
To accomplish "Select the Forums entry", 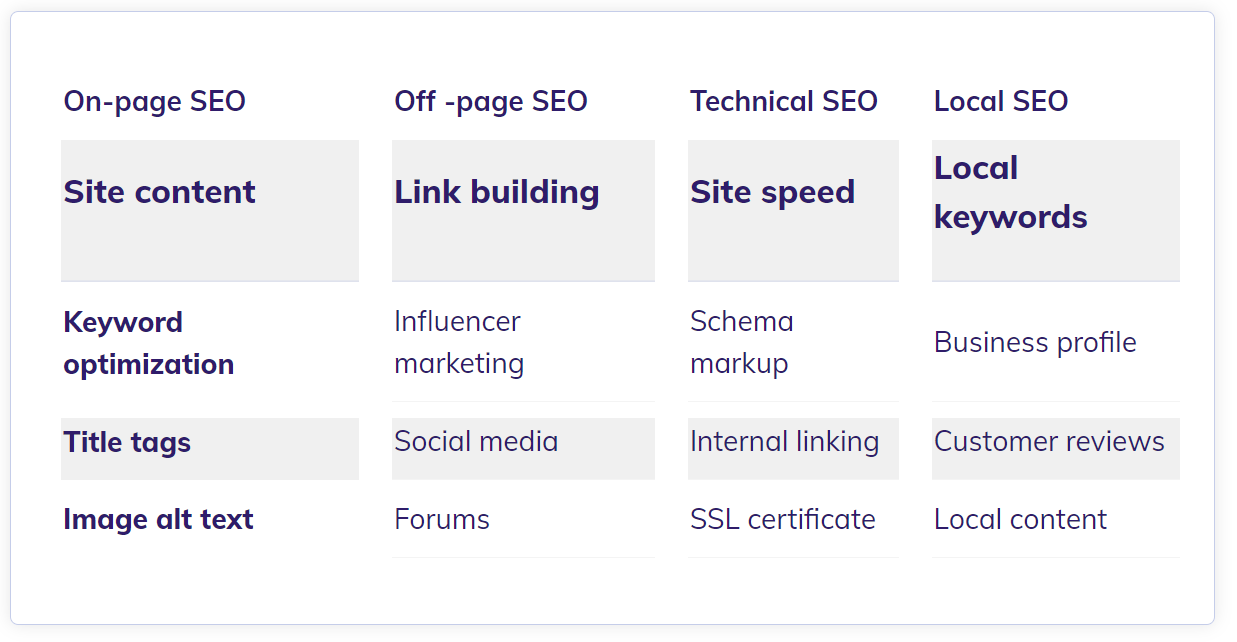I will pyautogui.click(x=442, y=519).
